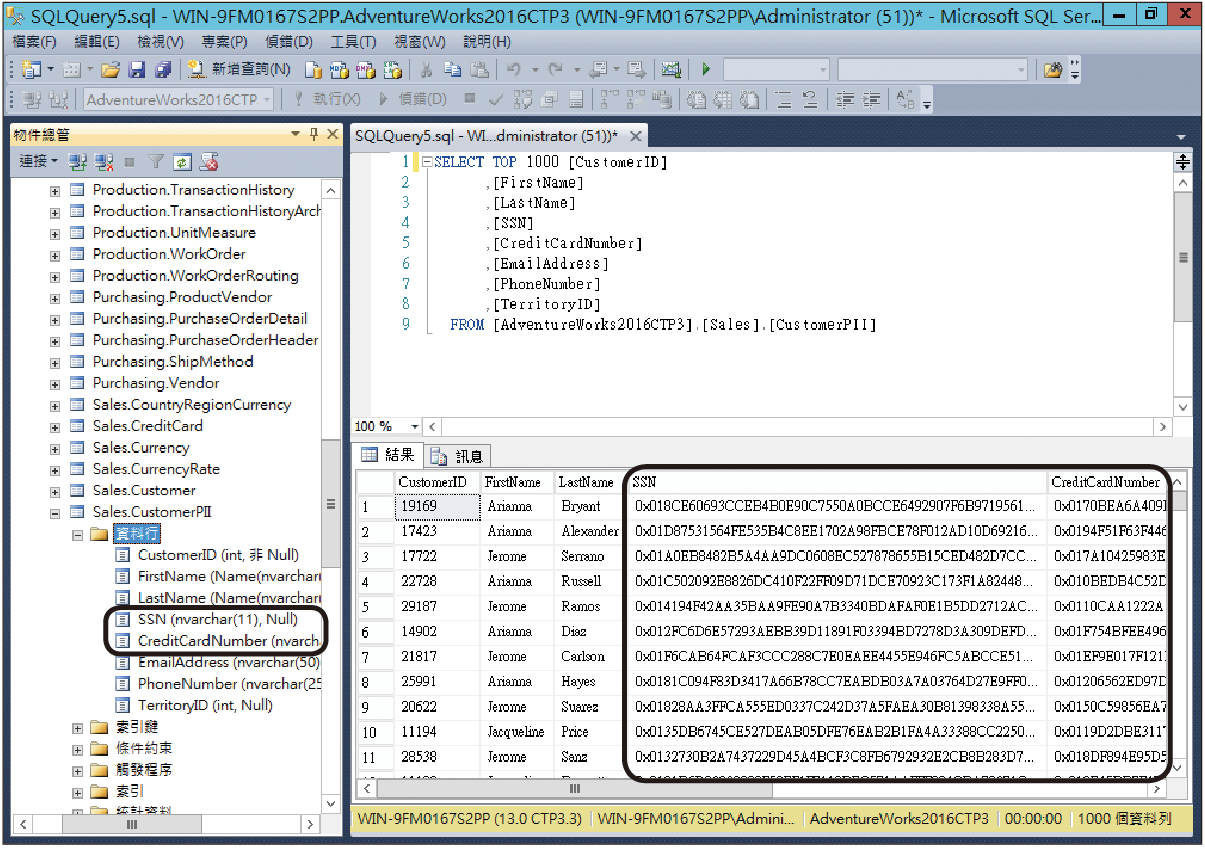Viewport: 1205px width, 848px height.
Task: Click the 執行(X) execute query button
Action: click(x=326, y=100)
